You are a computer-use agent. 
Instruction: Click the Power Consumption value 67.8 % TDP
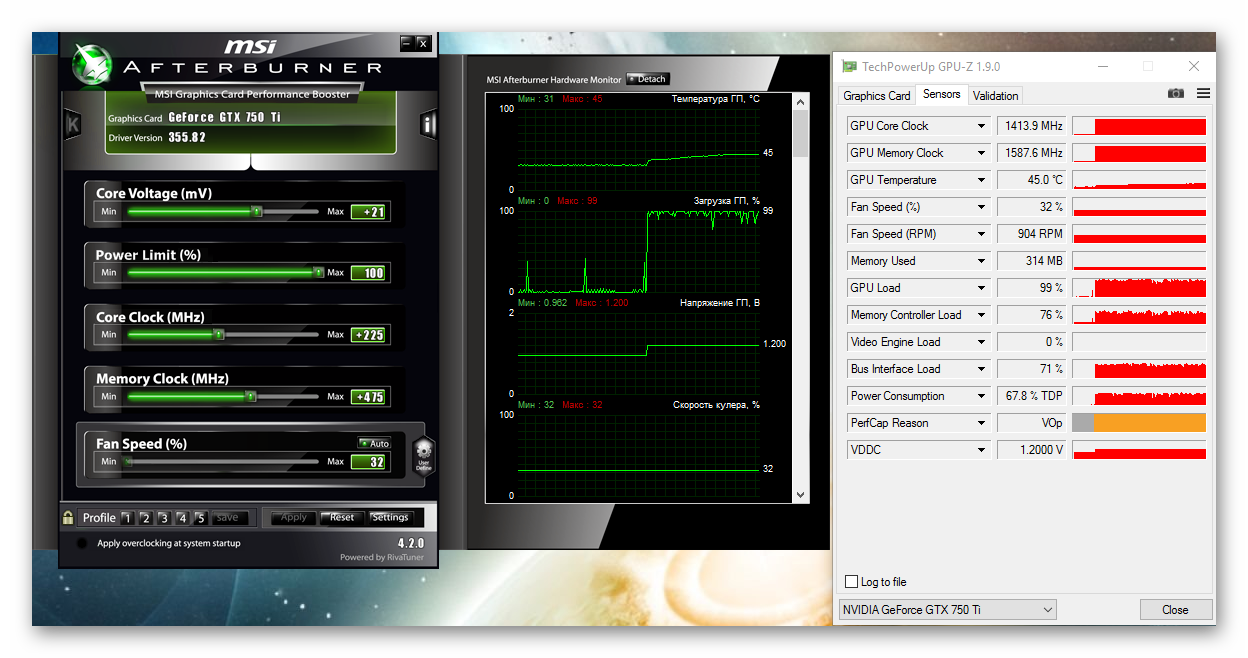pyautogui.click(x=1032, y=396)
